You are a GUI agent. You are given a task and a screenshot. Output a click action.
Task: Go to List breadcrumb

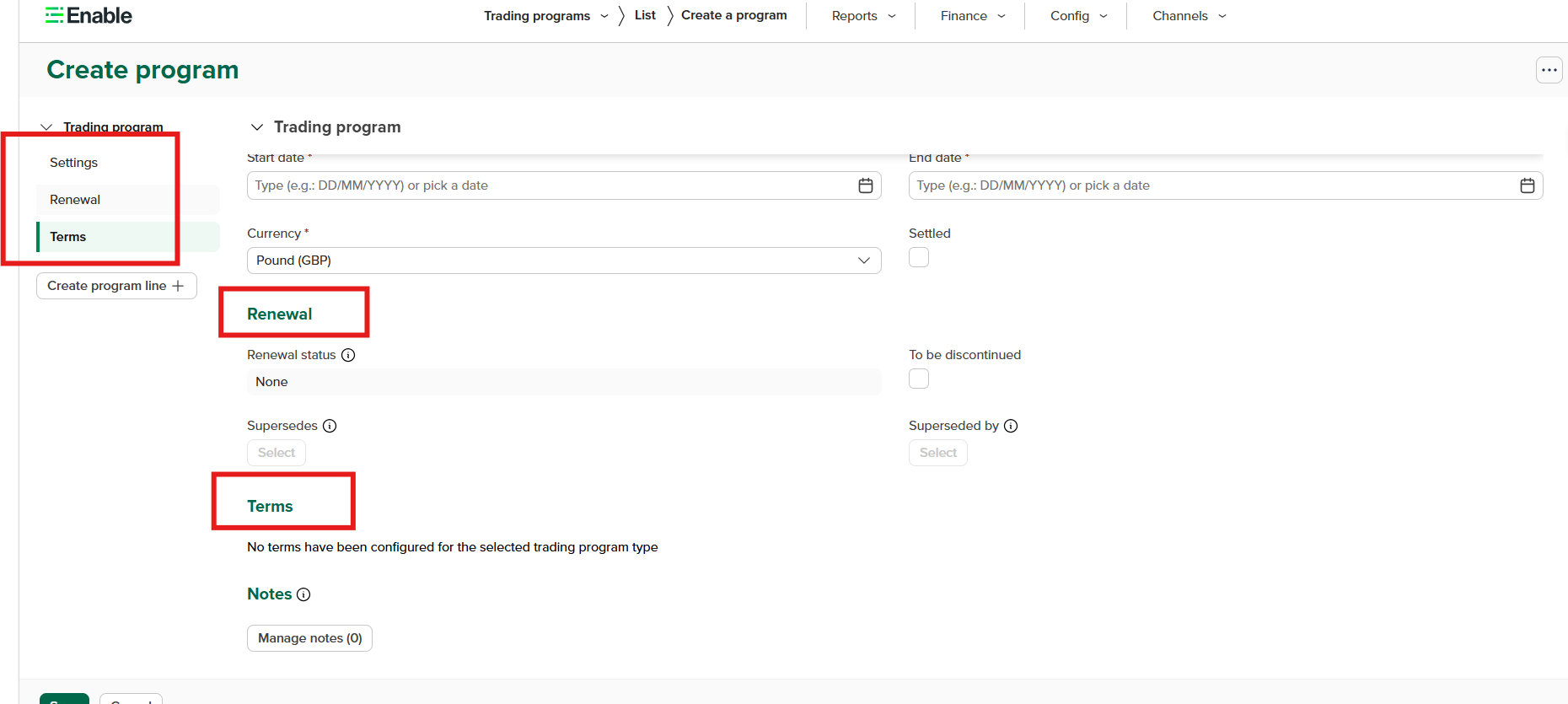[645, 15]
